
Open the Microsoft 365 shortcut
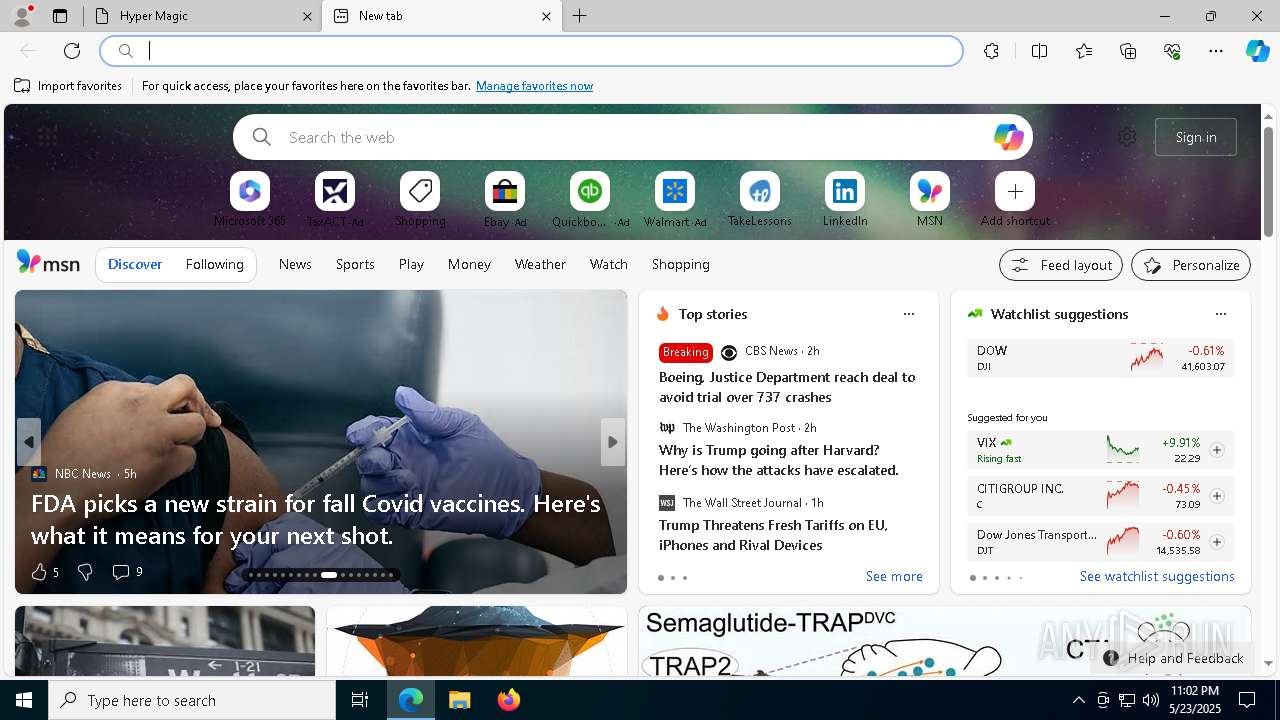(250, 199)
